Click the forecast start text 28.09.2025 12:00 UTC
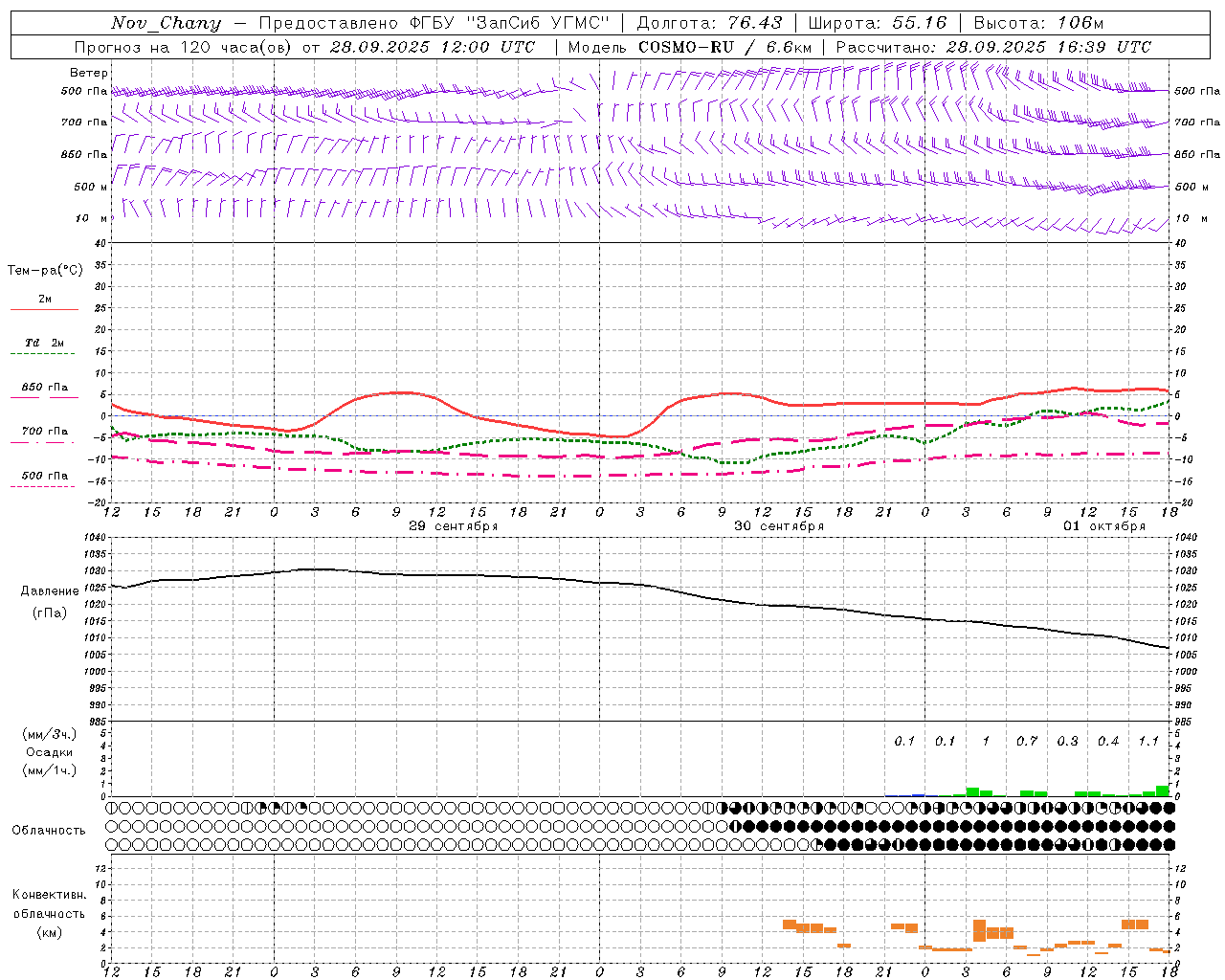1225x980 pixels. point(433,47)
